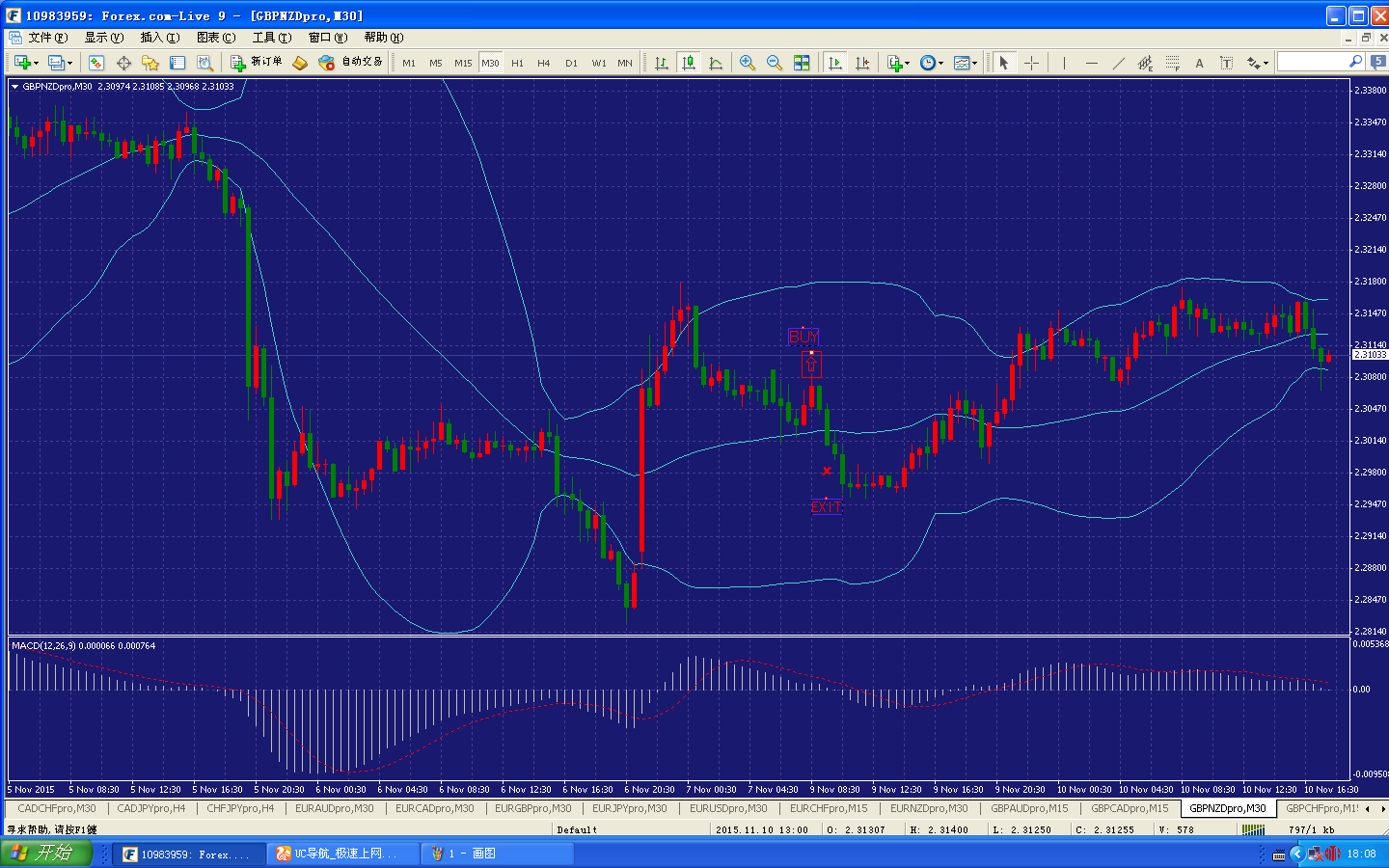Switch to UC导航 browser taskbar item
The width and height of the screenshot is (1389, 868).
click(343, 854)
